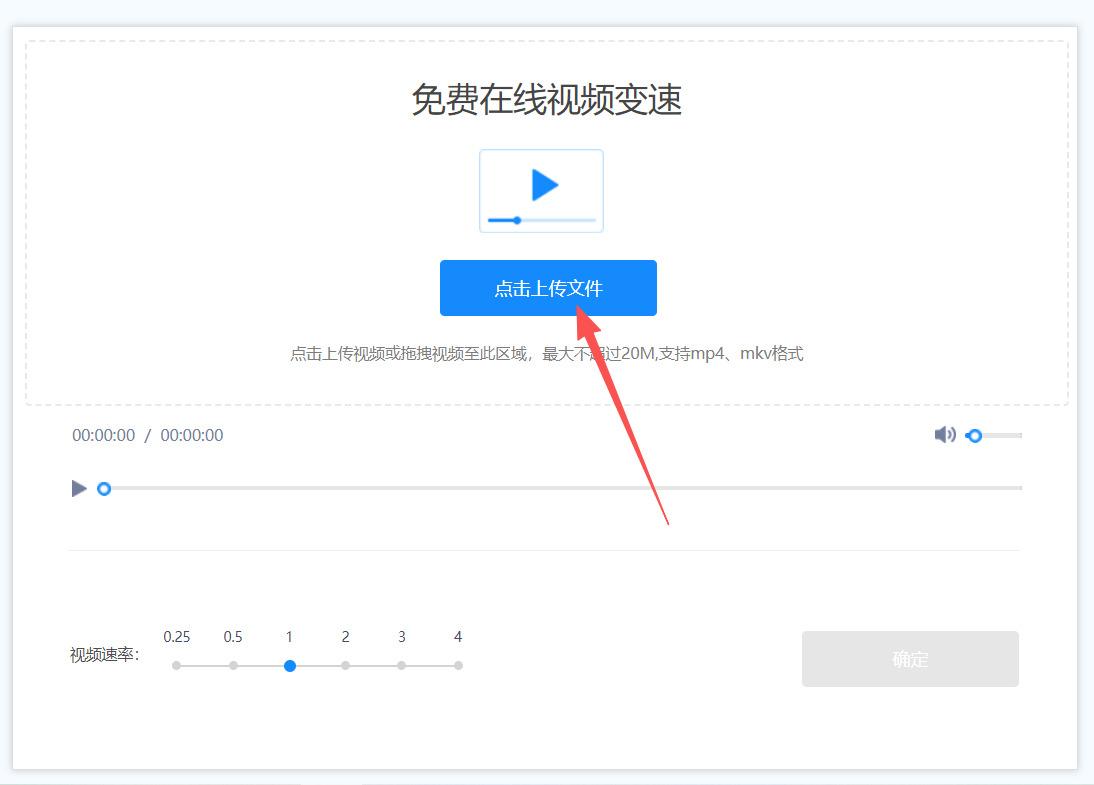Image resolution: width=1094 pixels, height=785 pixels.
Task: Select 0.25 speed on the speed scale
Action: click(178, 665)
